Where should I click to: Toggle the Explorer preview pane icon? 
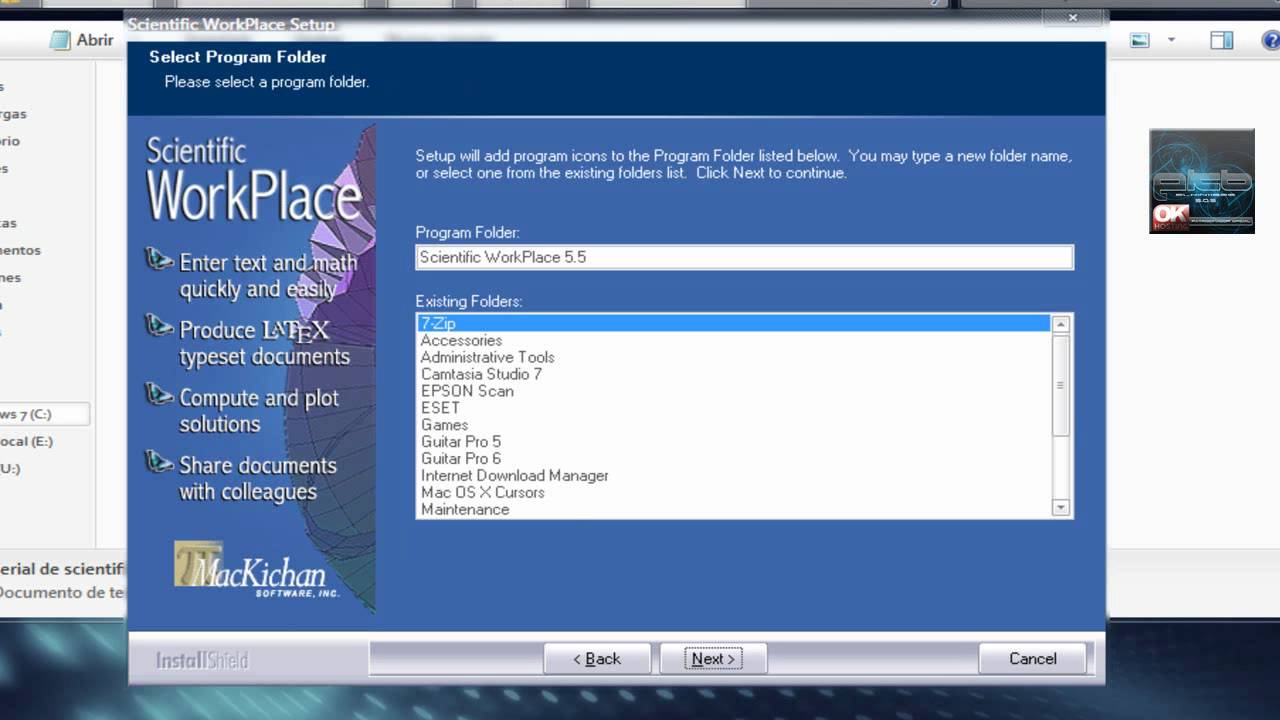[1221, 41]
